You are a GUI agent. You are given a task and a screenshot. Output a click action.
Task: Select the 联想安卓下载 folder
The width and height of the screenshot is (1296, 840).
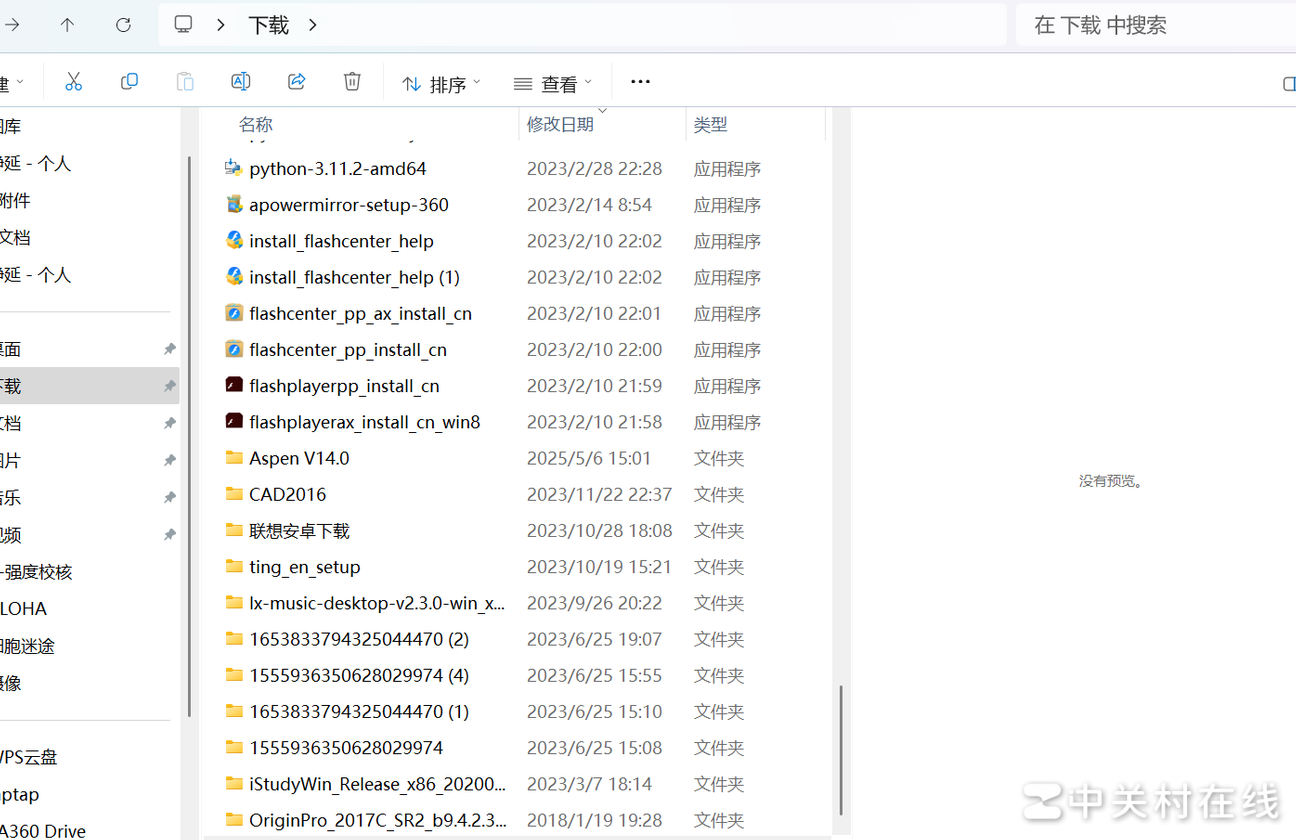click(x=299, y=530)
